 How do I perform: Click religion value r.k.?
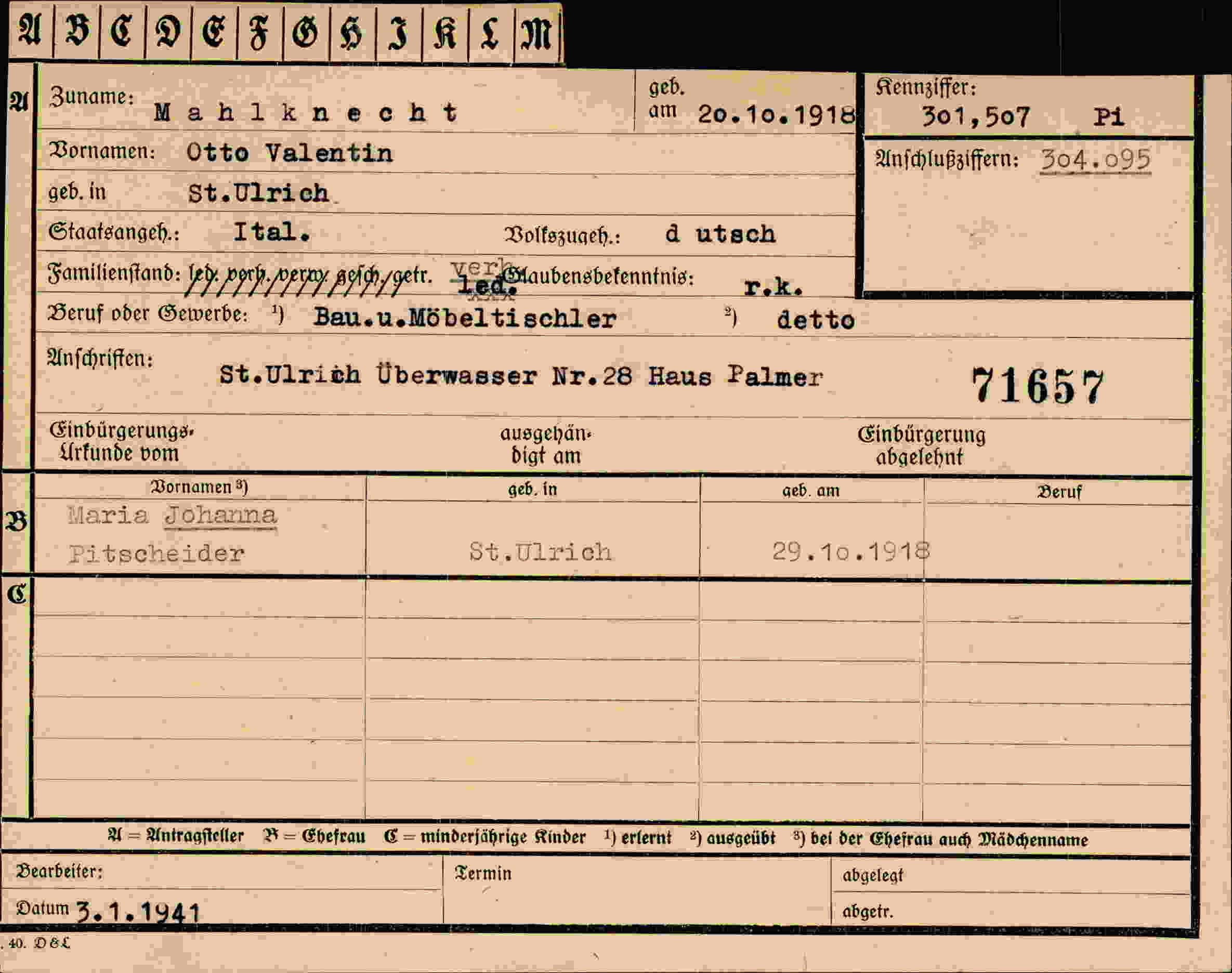pos(774,287)
